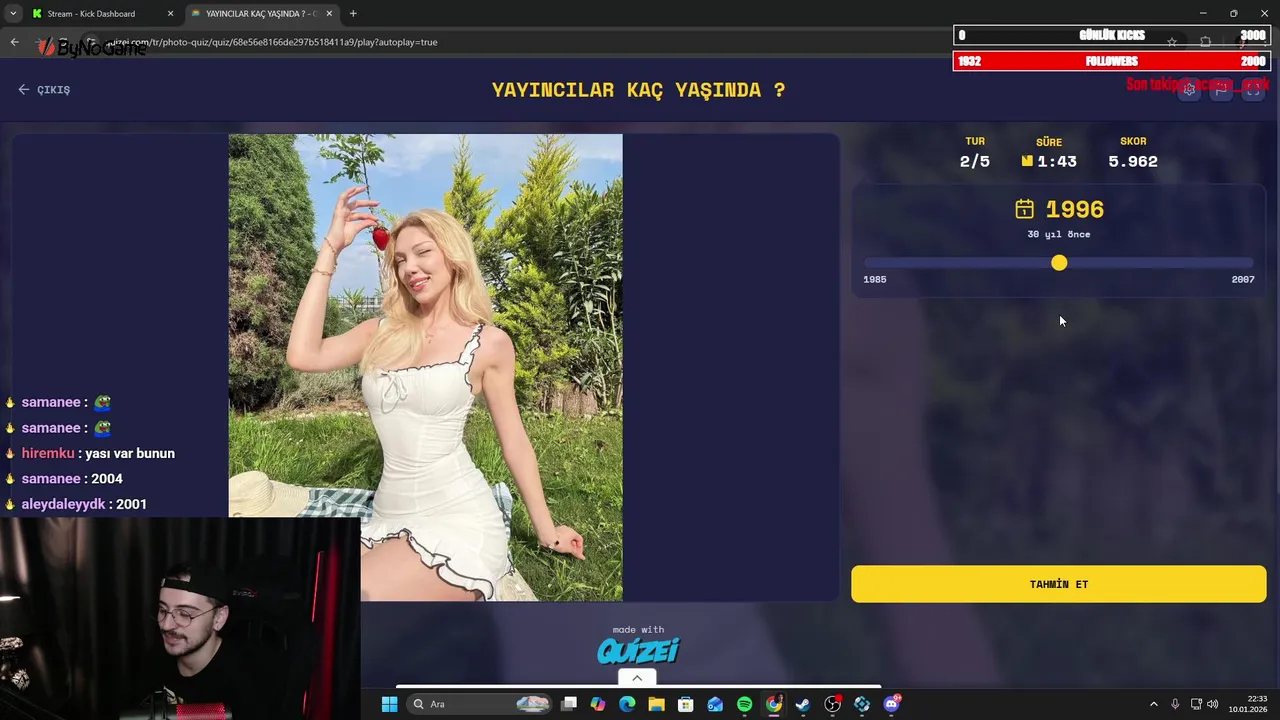Click slider track near 1985 end
1280x720 pixels.
point(876,263)
